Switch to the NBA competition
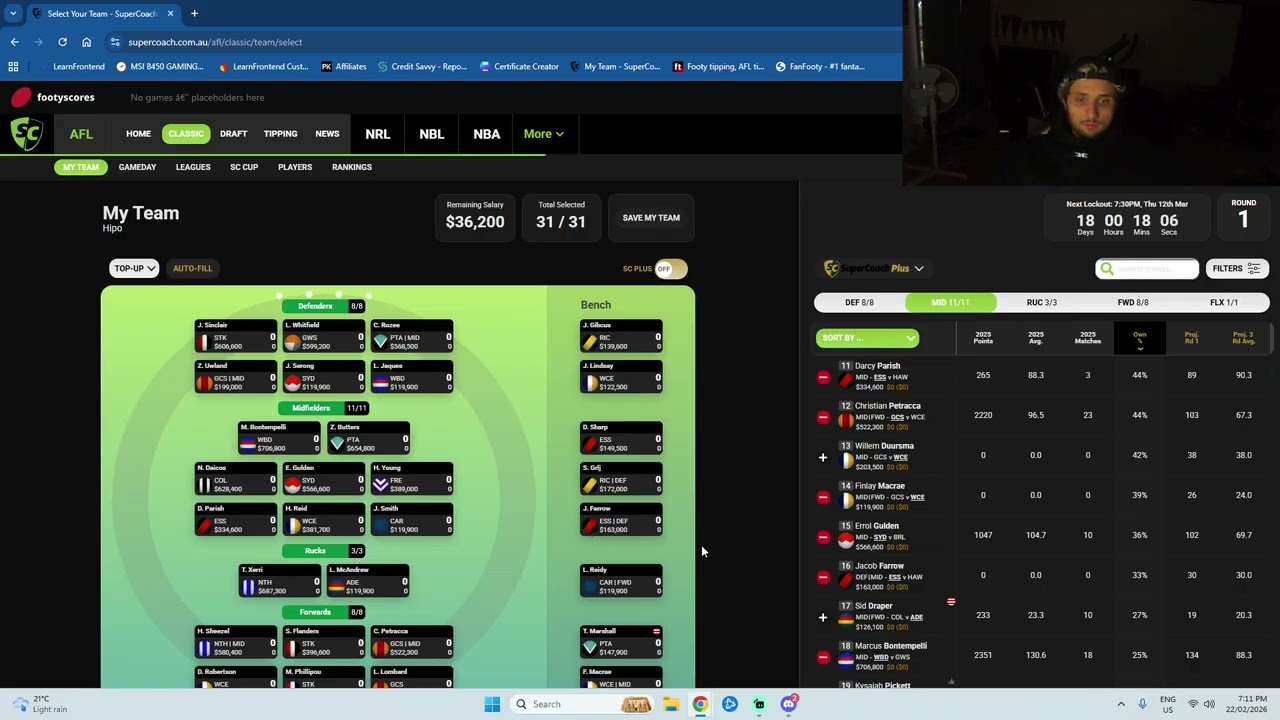Image resolution: width=1280 pixels, height=720 pixels. coord(486,134)
